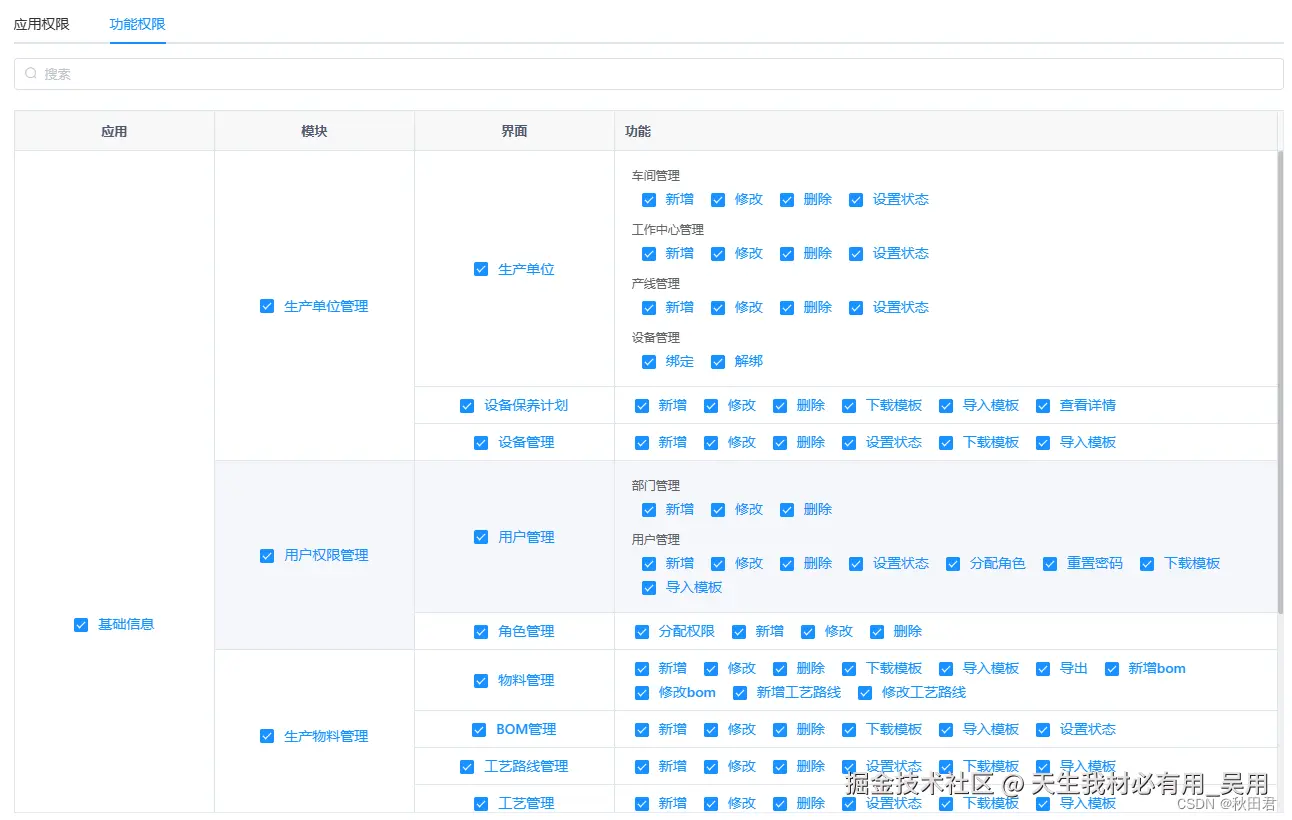
Task: Click the 部门管理 group label
Action: (x=656, y=486)
